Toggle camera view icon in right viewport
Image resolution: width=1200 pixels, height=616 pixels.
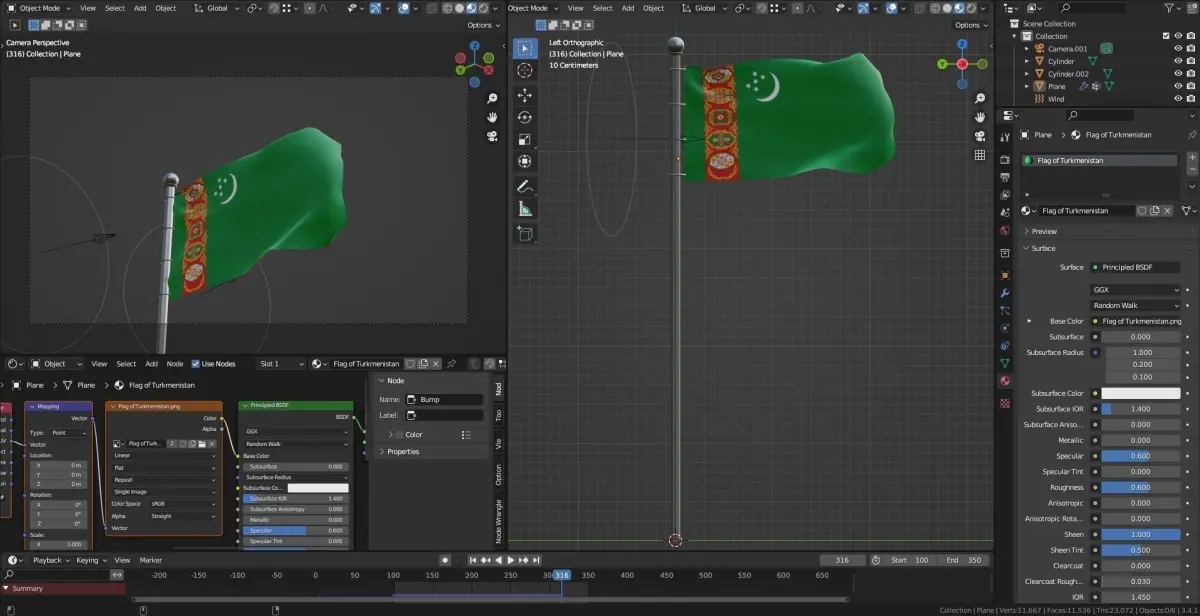point(980,136)
